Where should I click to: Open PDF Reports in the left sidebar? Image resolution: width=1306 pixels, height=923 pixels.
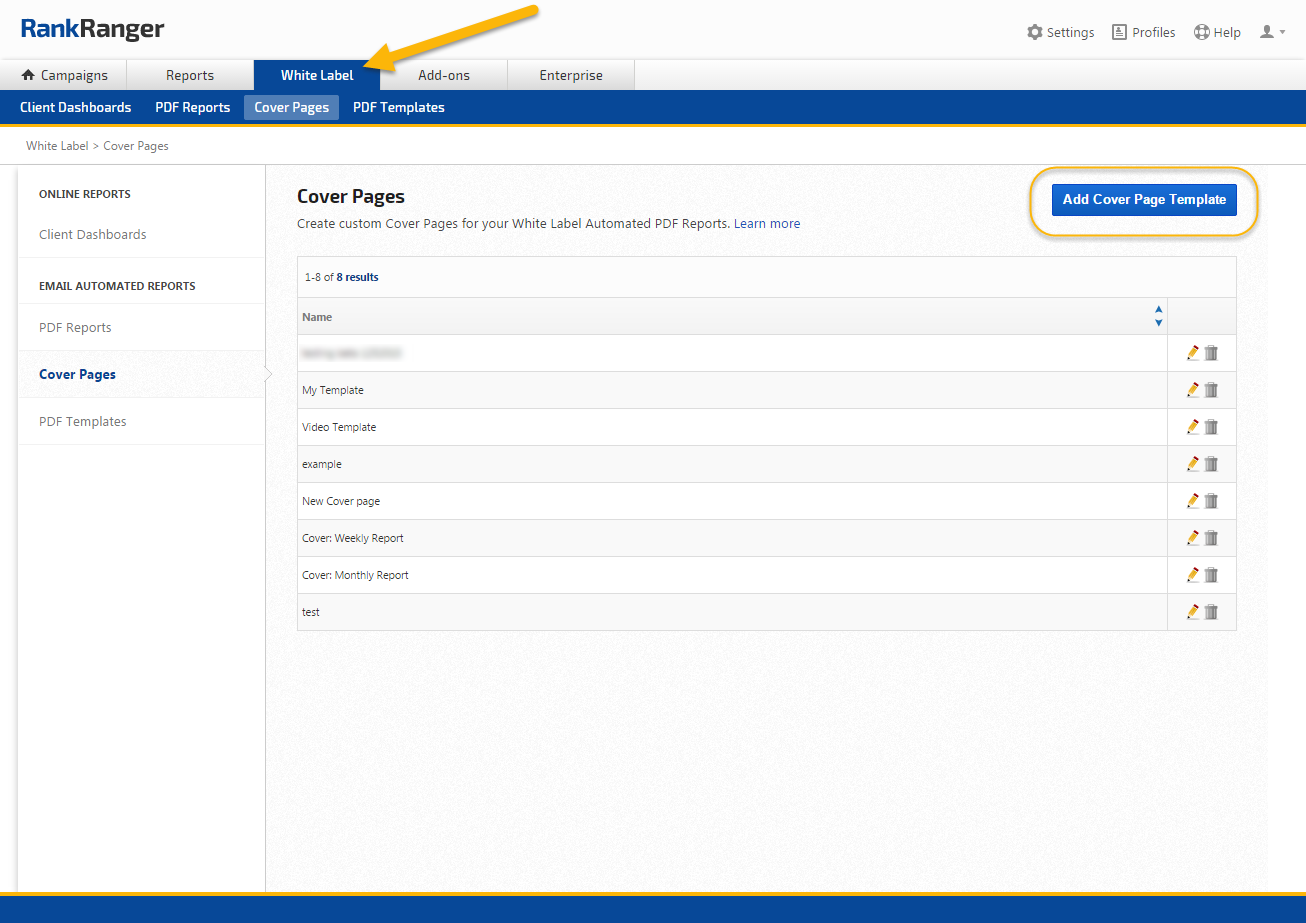pyautogui.click(x=75, y=328)
